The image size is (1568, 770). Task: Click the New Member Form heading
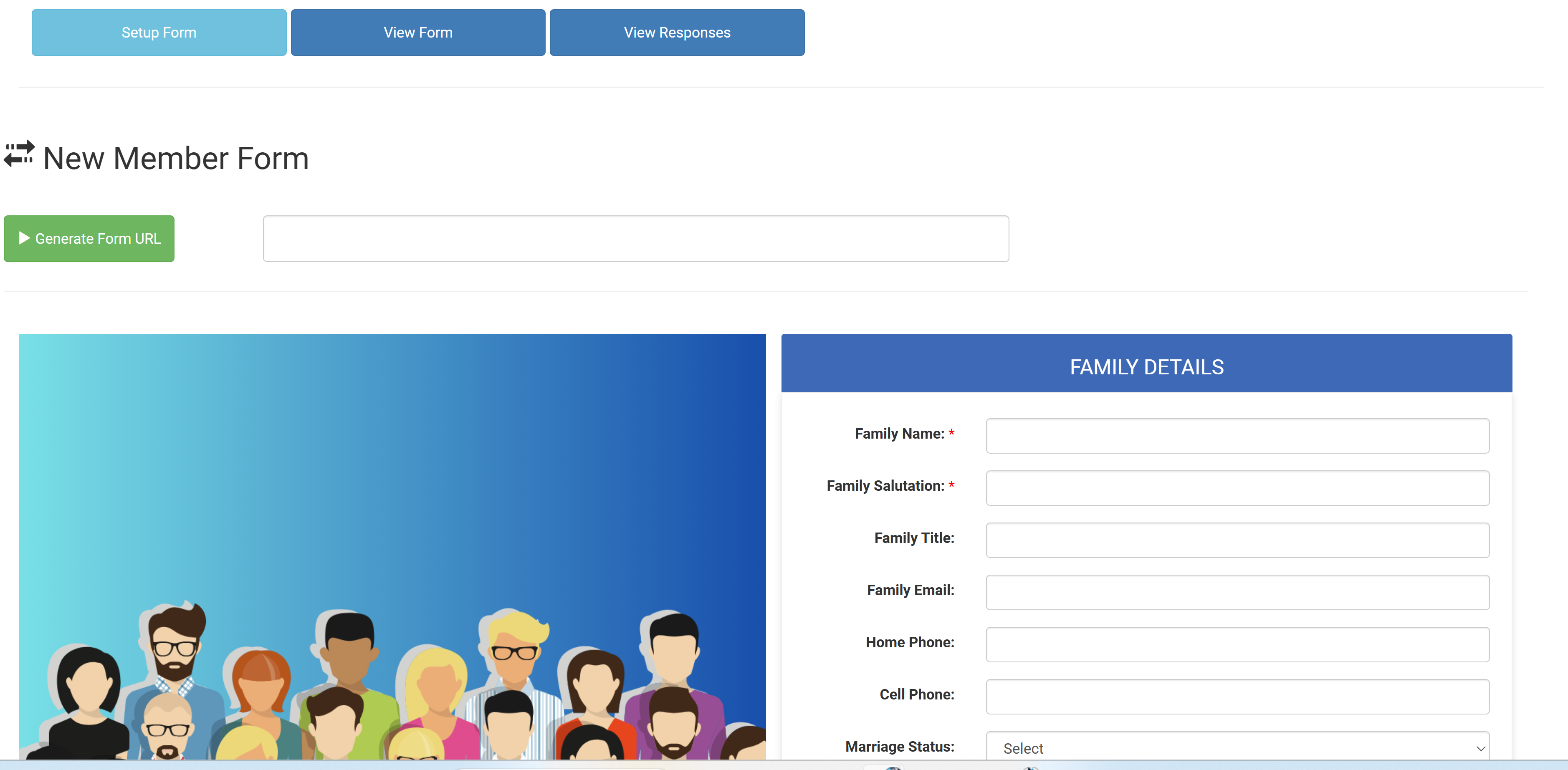click(x=176, y=158)
